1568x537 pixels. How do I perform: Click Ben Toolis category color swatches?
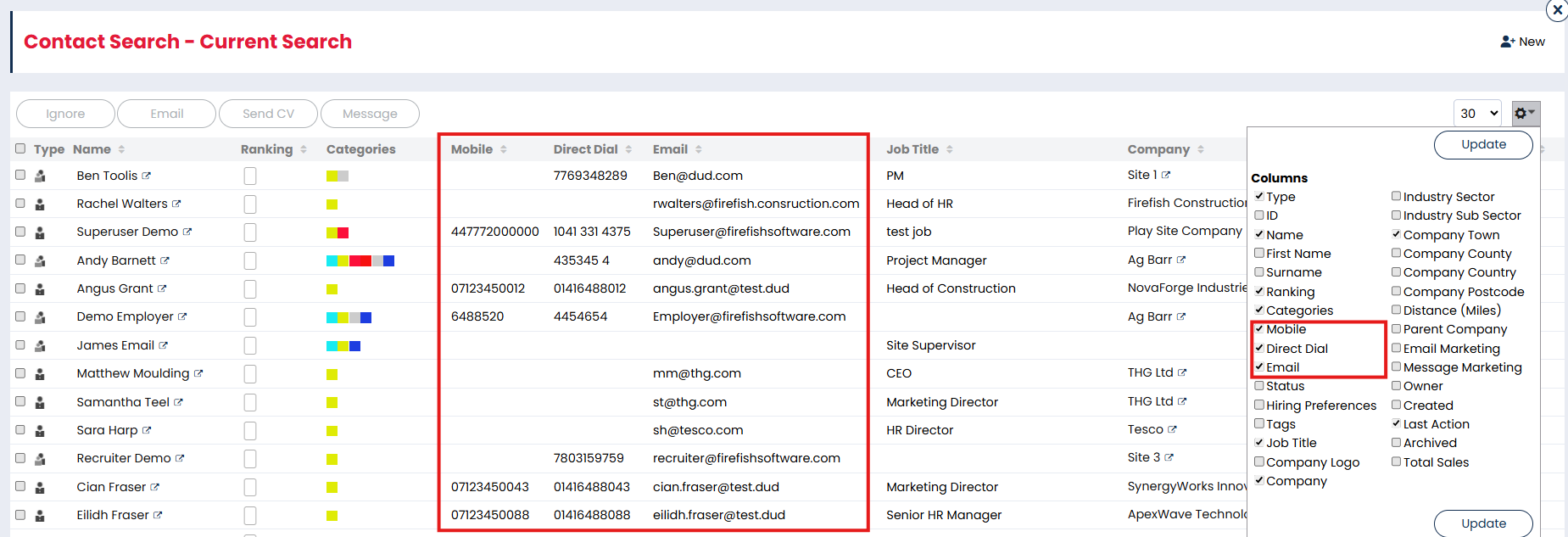tap(338, 176)
